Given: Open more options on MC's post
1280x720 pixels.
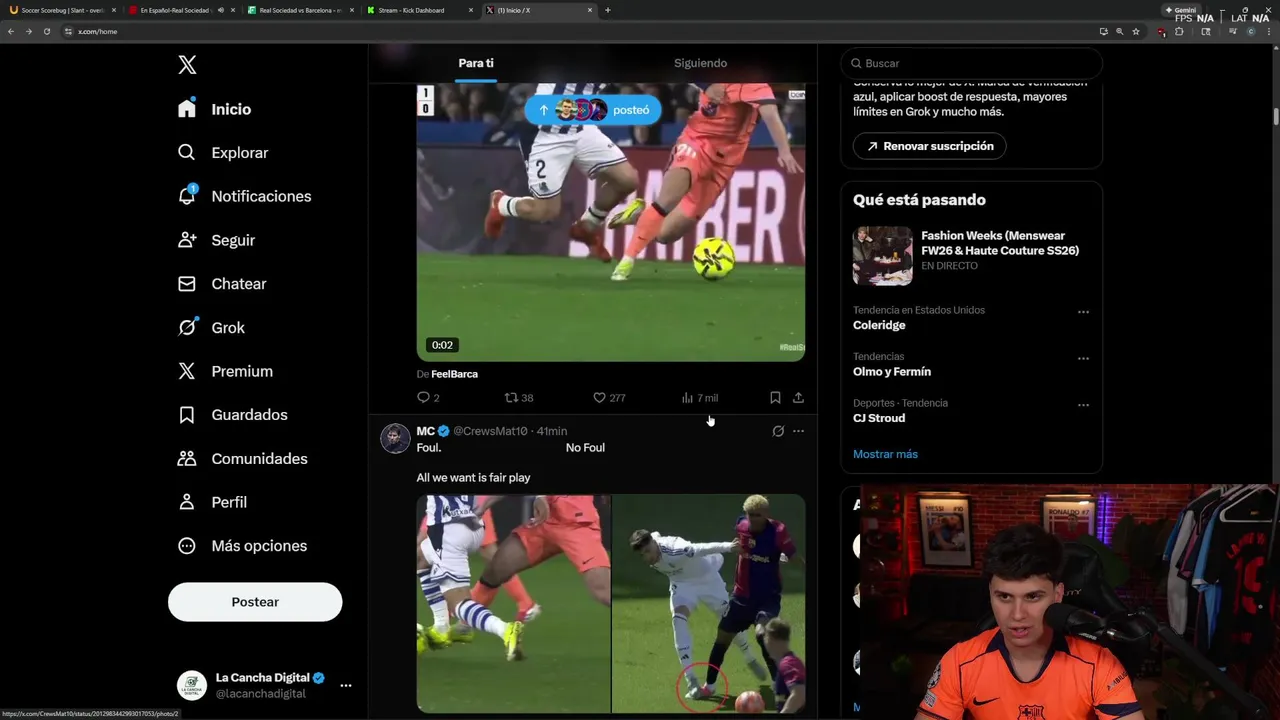Looking at the screenshot, I should pyautogui.click(x=798, y=431).
